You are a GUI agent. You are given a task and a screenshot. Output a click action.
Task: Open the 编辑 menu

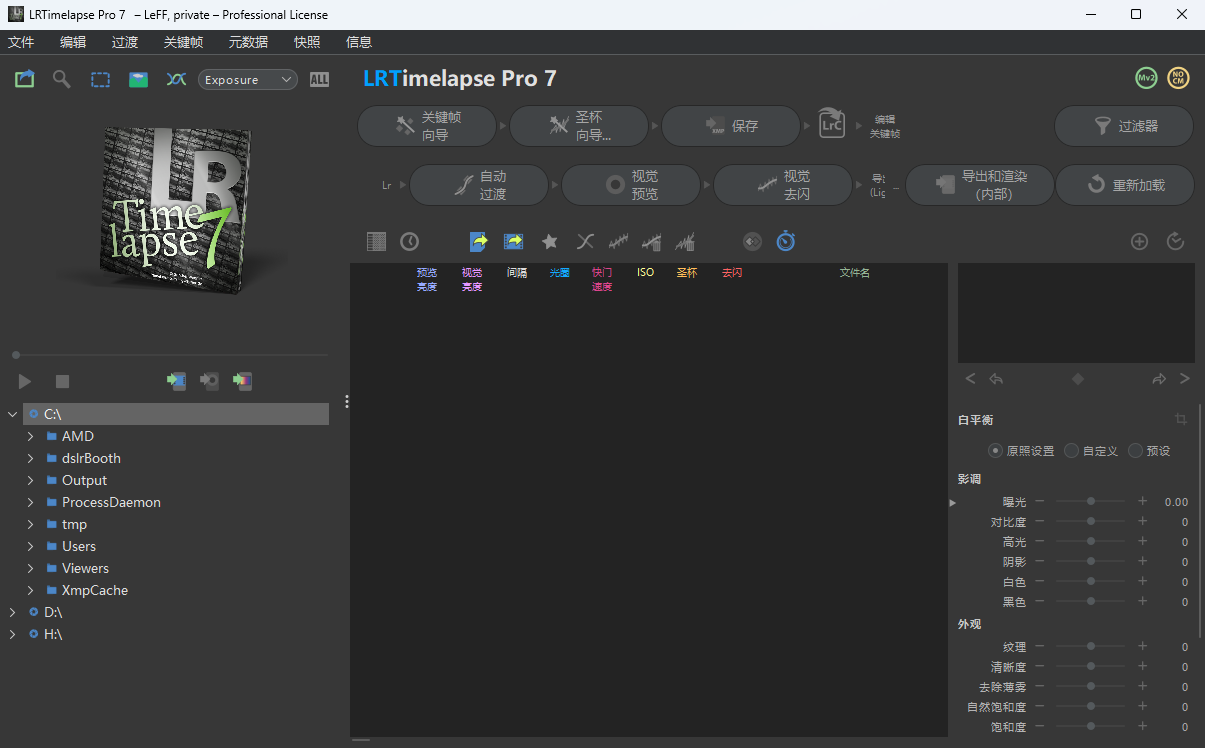[73, 42]
